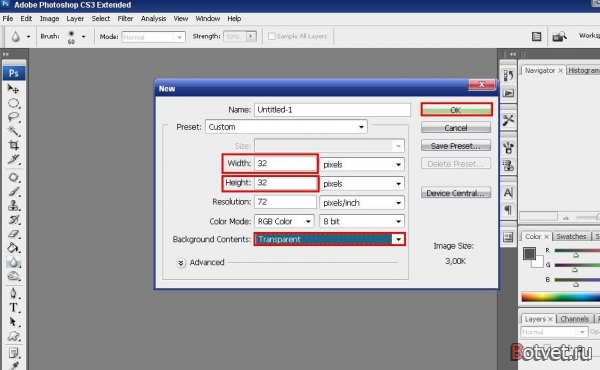Click the foreground color swatch
Viewport: 600px width, 370px height.
pyautogui.click(x=530, y=253)
